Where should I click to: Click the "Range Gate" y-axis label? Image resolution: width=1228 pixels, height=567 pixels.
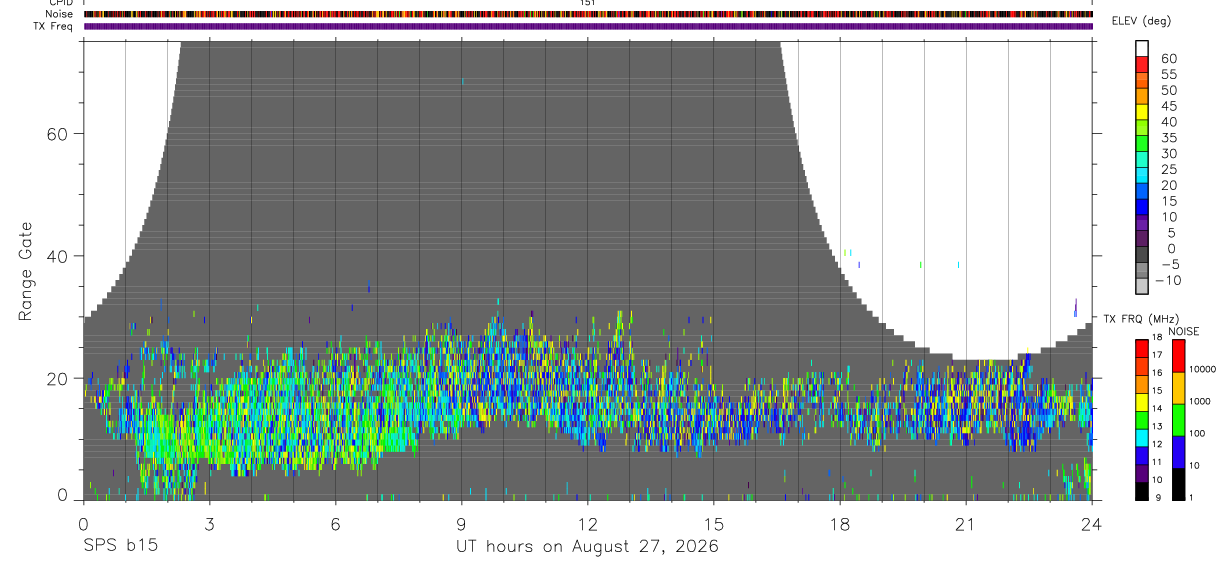(27, 271)
